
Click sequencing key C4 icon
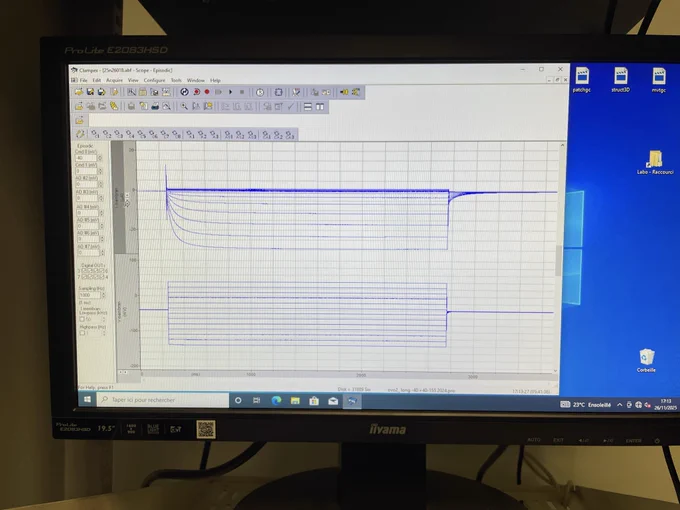(130, 134)
